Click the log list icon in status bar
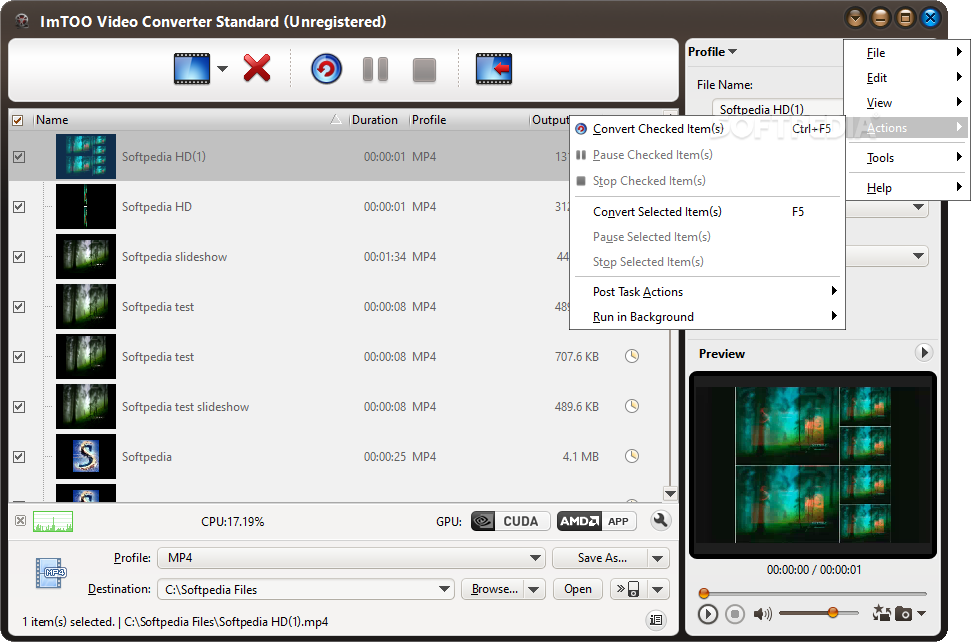Screen dimensions: 971x642 click(656, 620)
